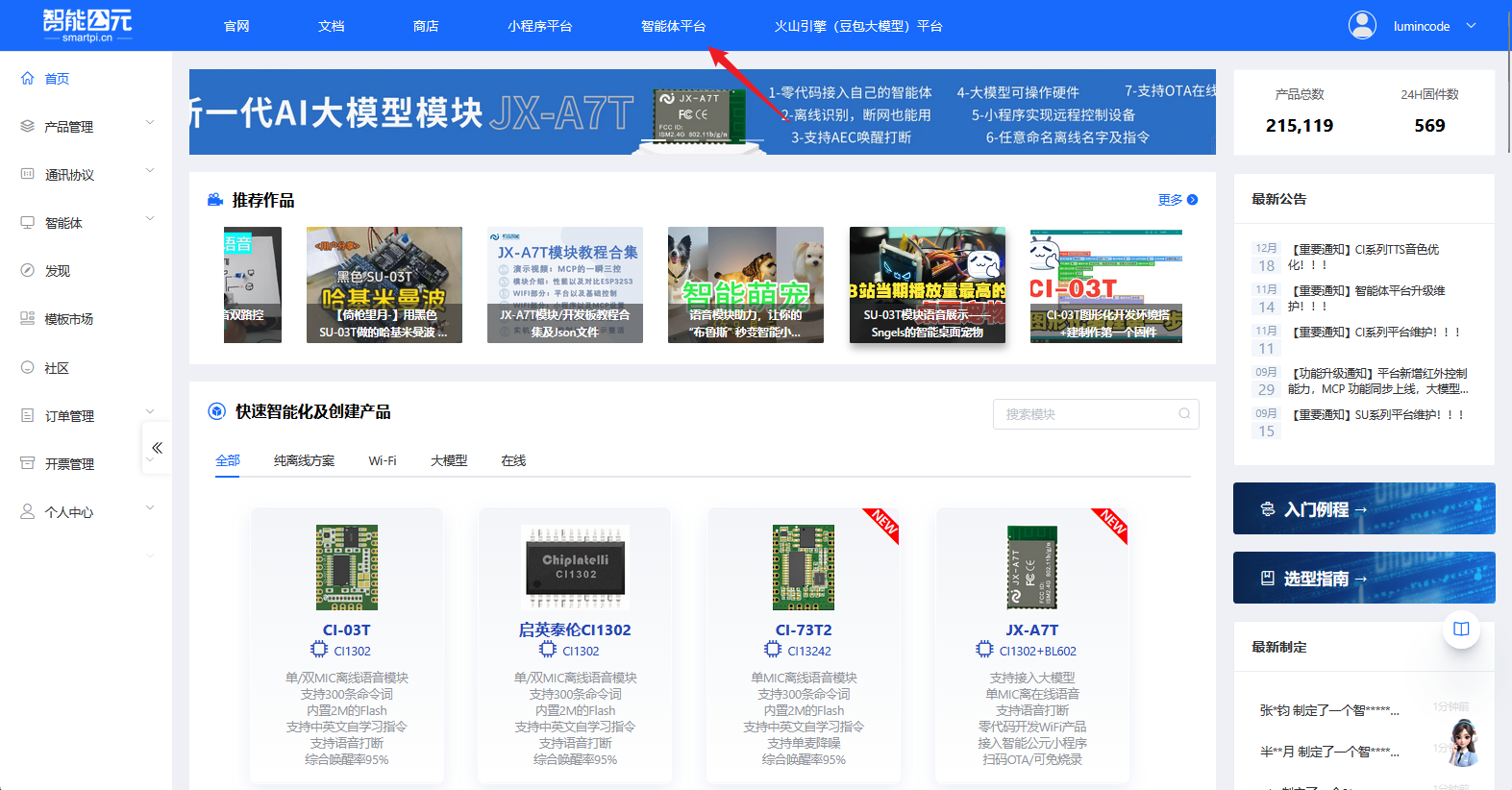Open the CI-73T2 product title
1512x790 pixels.
[804, 630]
